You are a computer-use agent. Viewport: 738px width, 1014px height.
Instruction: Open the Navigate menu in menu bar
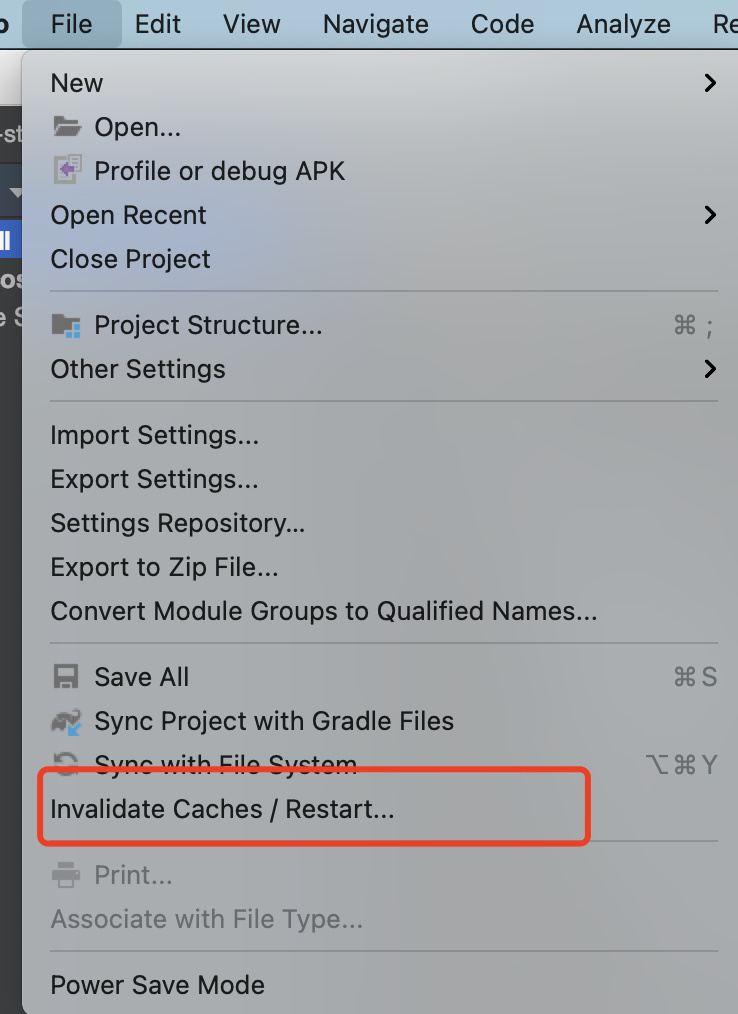[x=375, y=24]
